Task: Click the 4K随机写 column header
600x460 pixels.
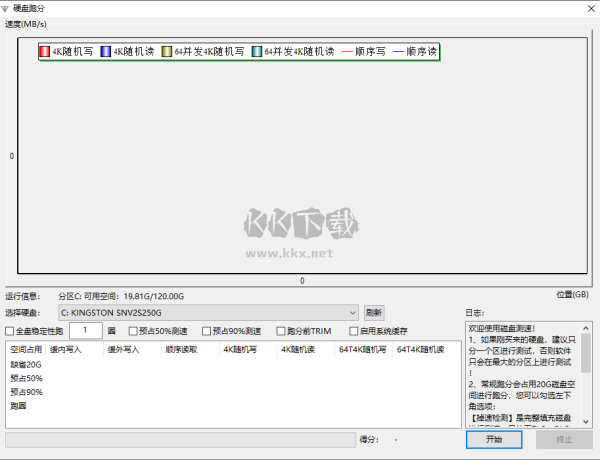Action: click(248, 349)
